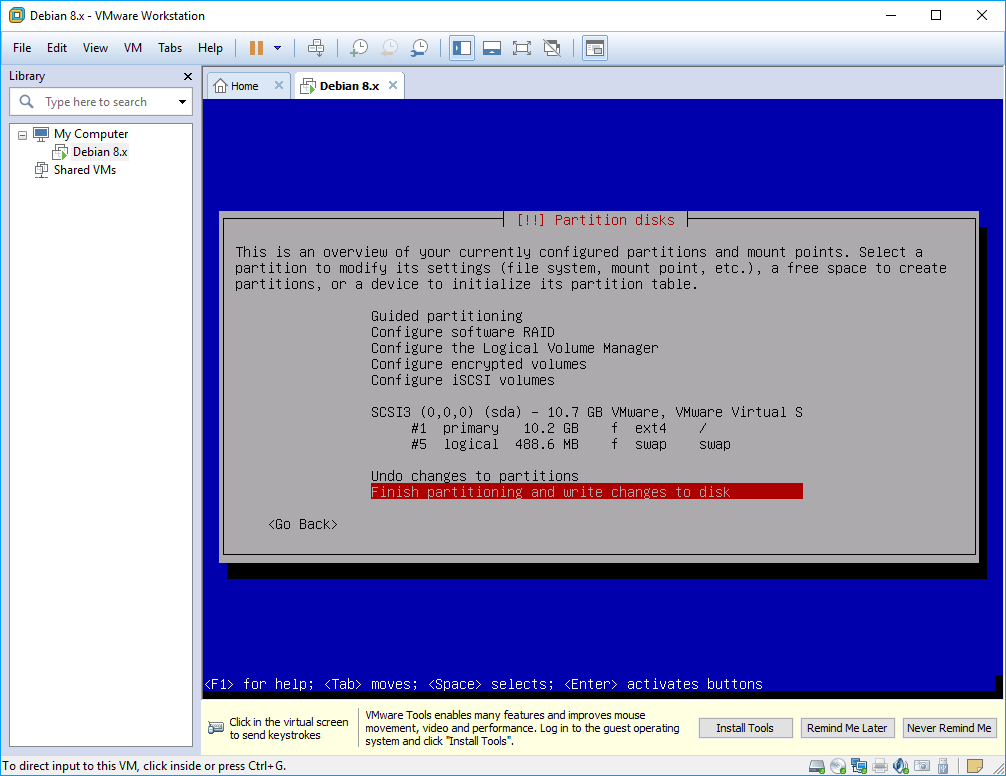
Task: Revert to previous snapshot icon
Action: tap(389, 48)
